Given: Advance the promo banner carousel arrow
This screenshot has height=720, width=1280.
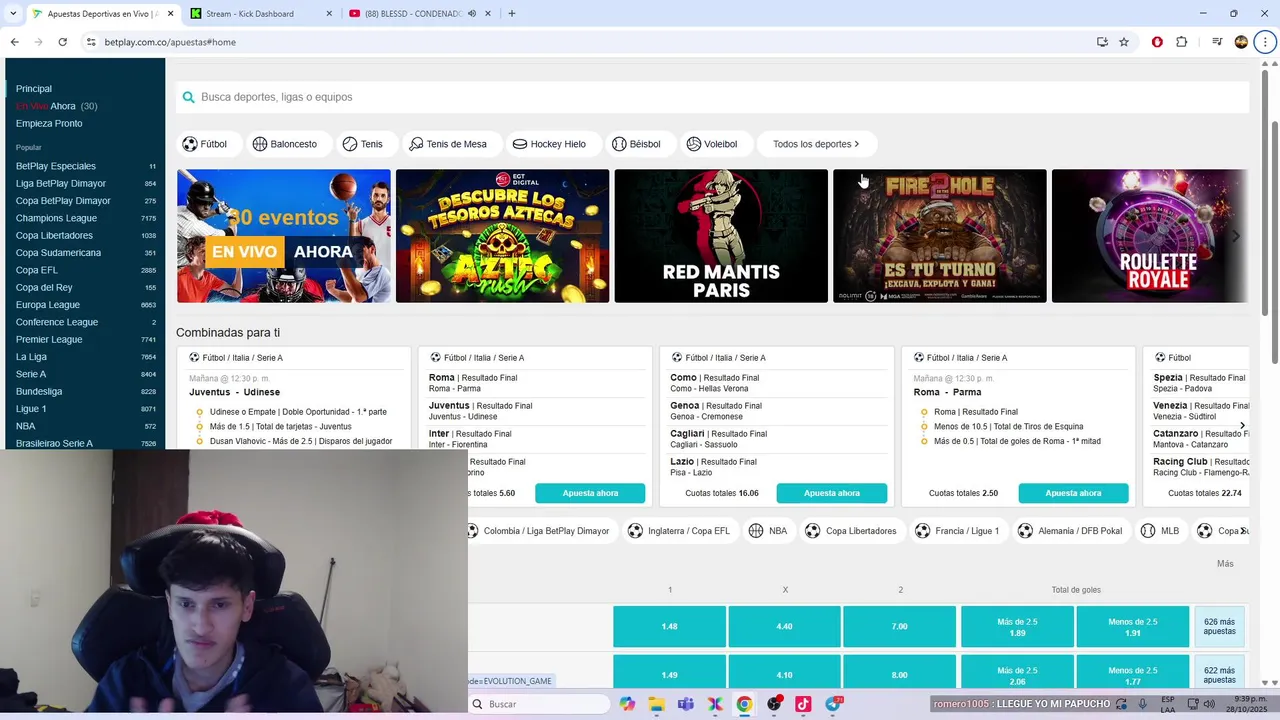Looking at the screenshot, I should tap(1236, 236).
